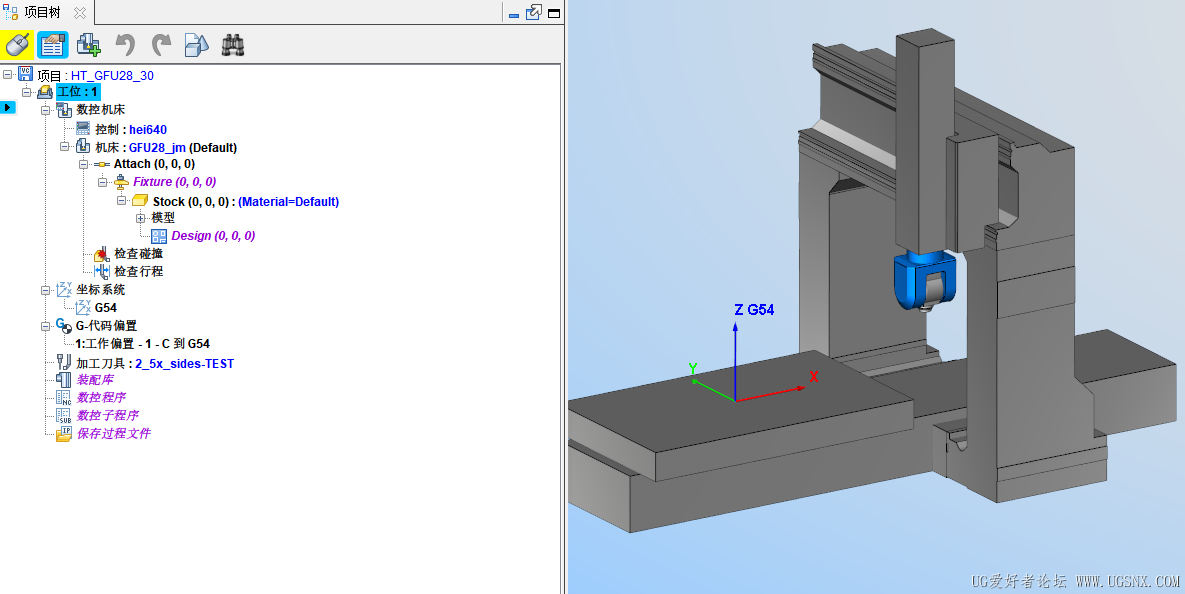This screenshot has width=1185, height=594.
Task: Click the 数控机床 machine icon
Action: pyautogui.click(x=64, y=110)
